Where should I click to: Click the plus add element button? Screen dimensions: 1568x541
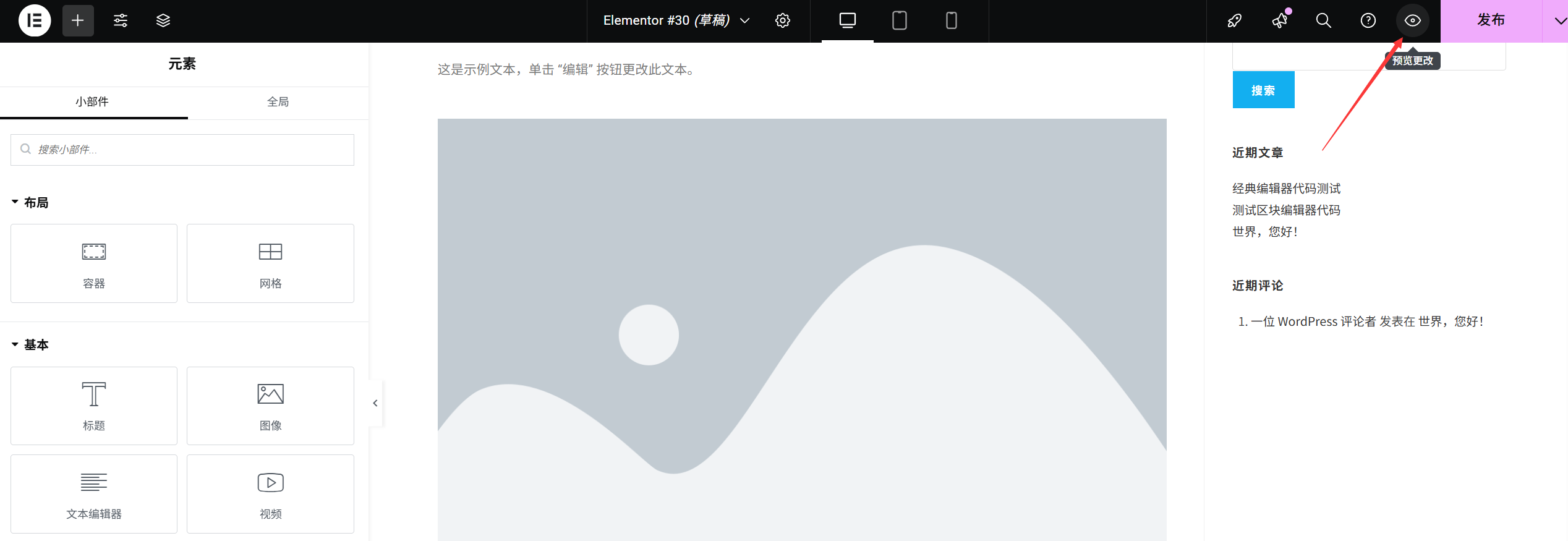pyautogui.click(x=78, y=20)
